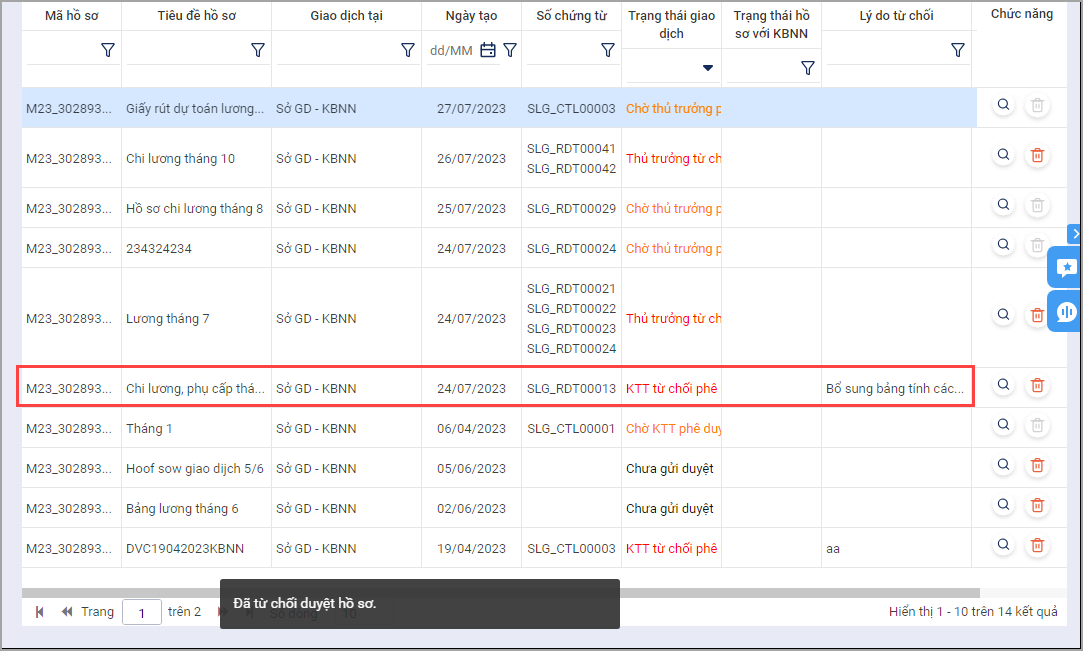Open the filter icon for Lý do từ chối column
Image resolution: width=1083 pixels, height=651 pixels.
[x=957, y=50]
